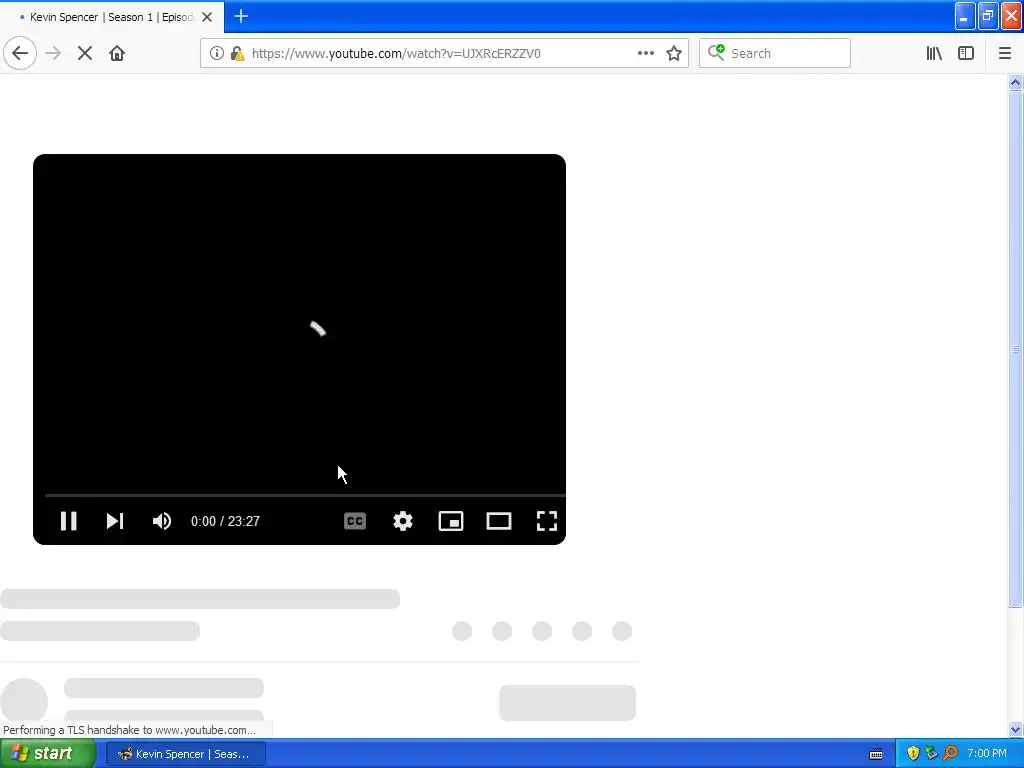The width and height of the screenshot is (1024, 768).
Task: Enable miniplayer mode
Action: [451, 521]
